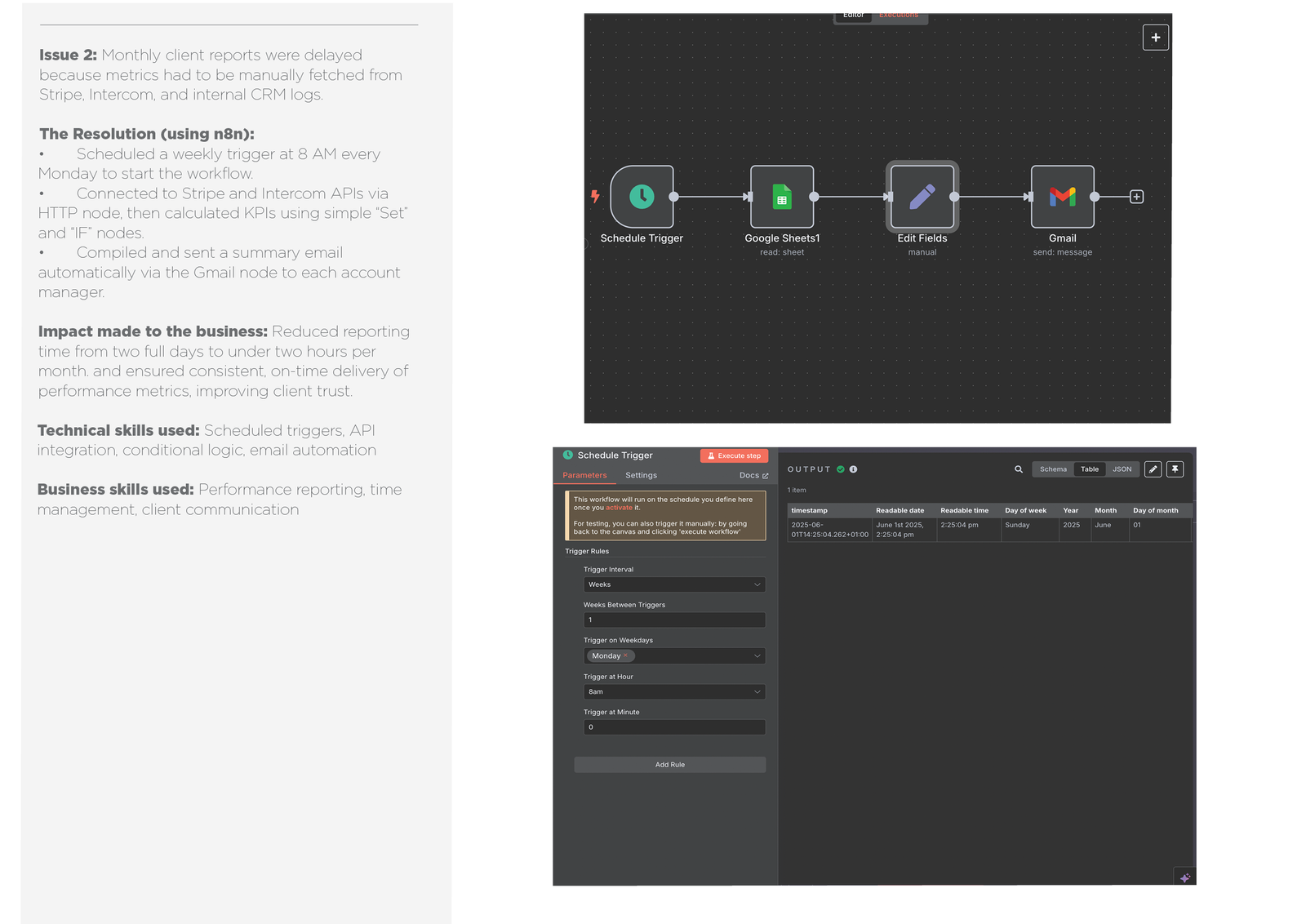Open the Parameters tab
This screenshot has height=924, width=1306.
pos(584,475)
